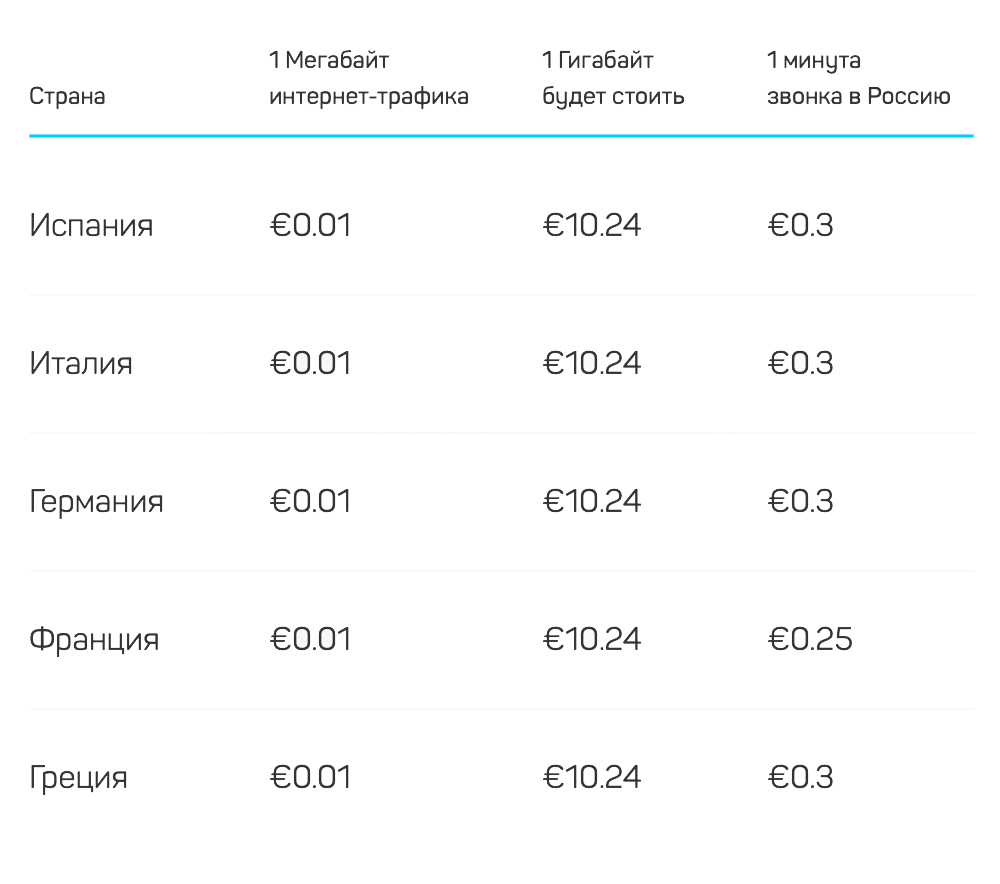Click the "1 Мегабайт интернет-трафика" column header
1000x884 pixels.
(368, 79)
